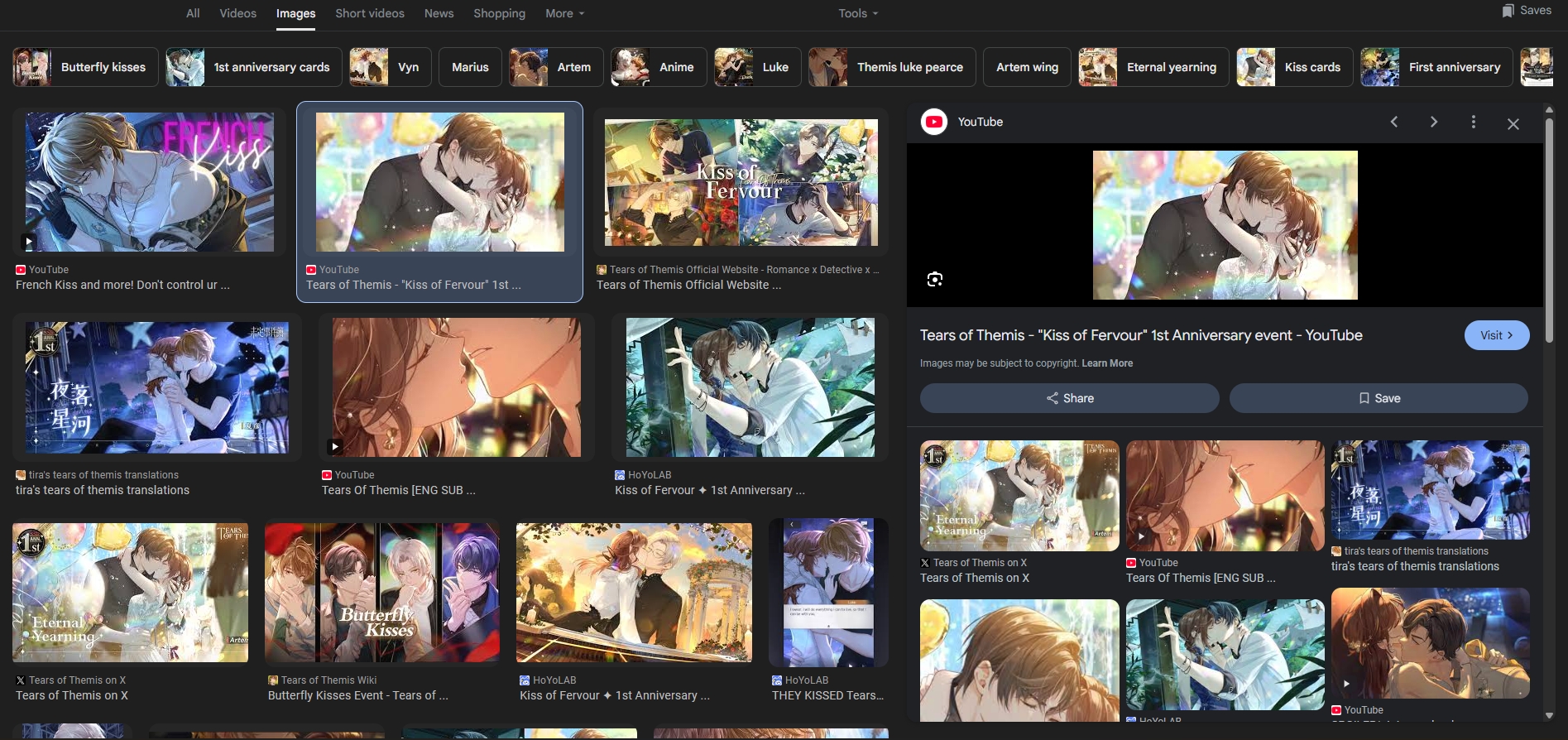Screen dimensions: 1568x740
Task: Filter by Anime chip
Action: (x=659, y=67)
